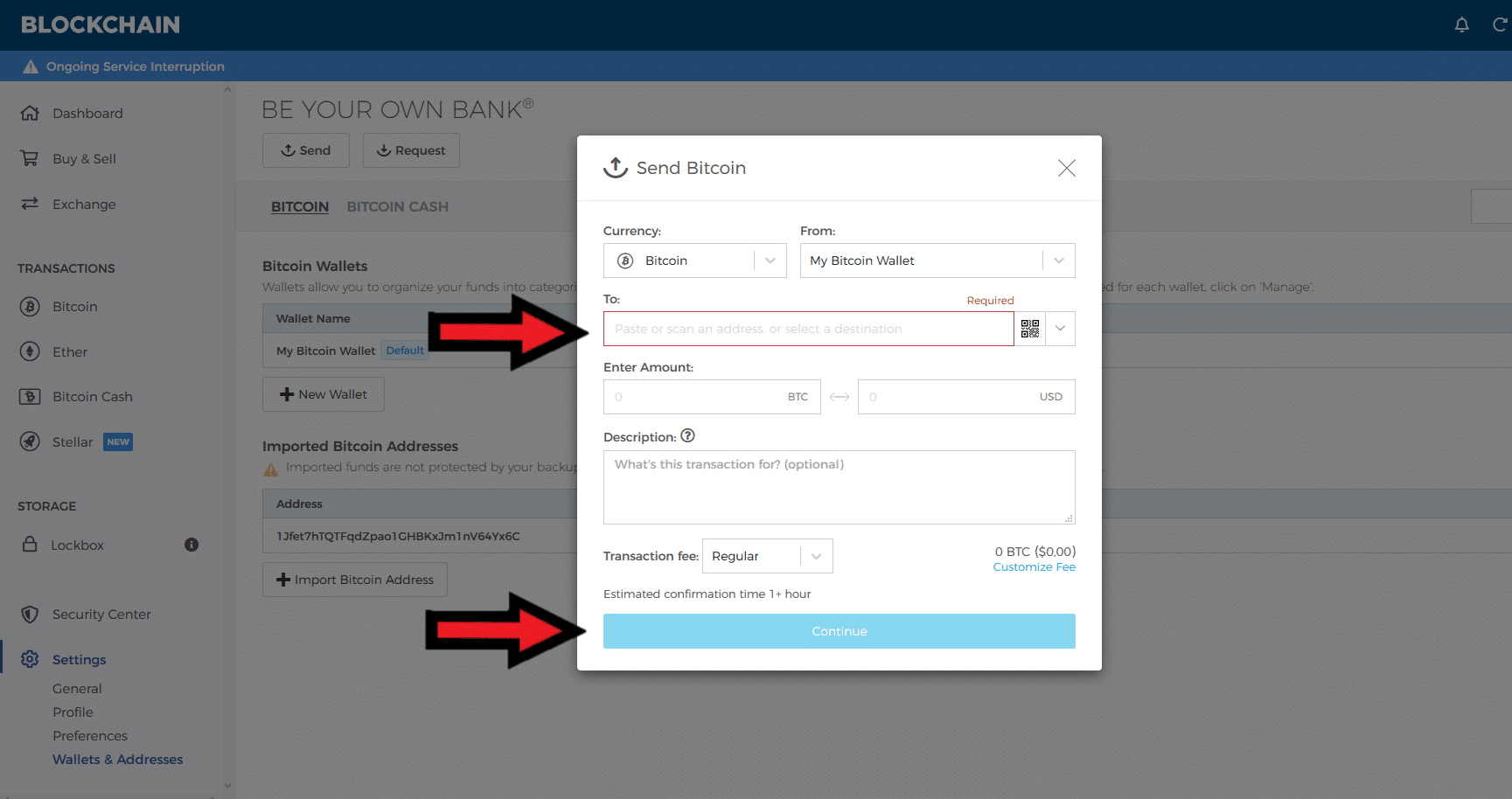Switch to the BITCOIN CASH tab
This screenshot has width=1512, height=799.
(x=398, y=206)
